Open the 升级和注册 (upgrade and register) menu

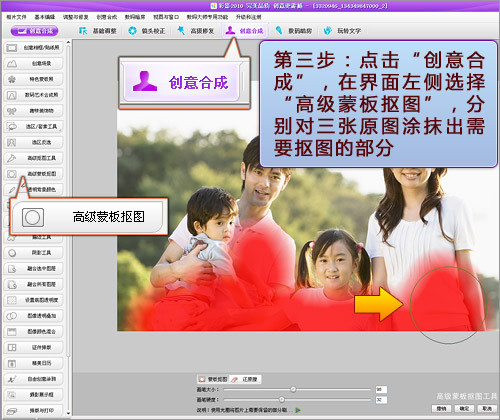[249, 17]
